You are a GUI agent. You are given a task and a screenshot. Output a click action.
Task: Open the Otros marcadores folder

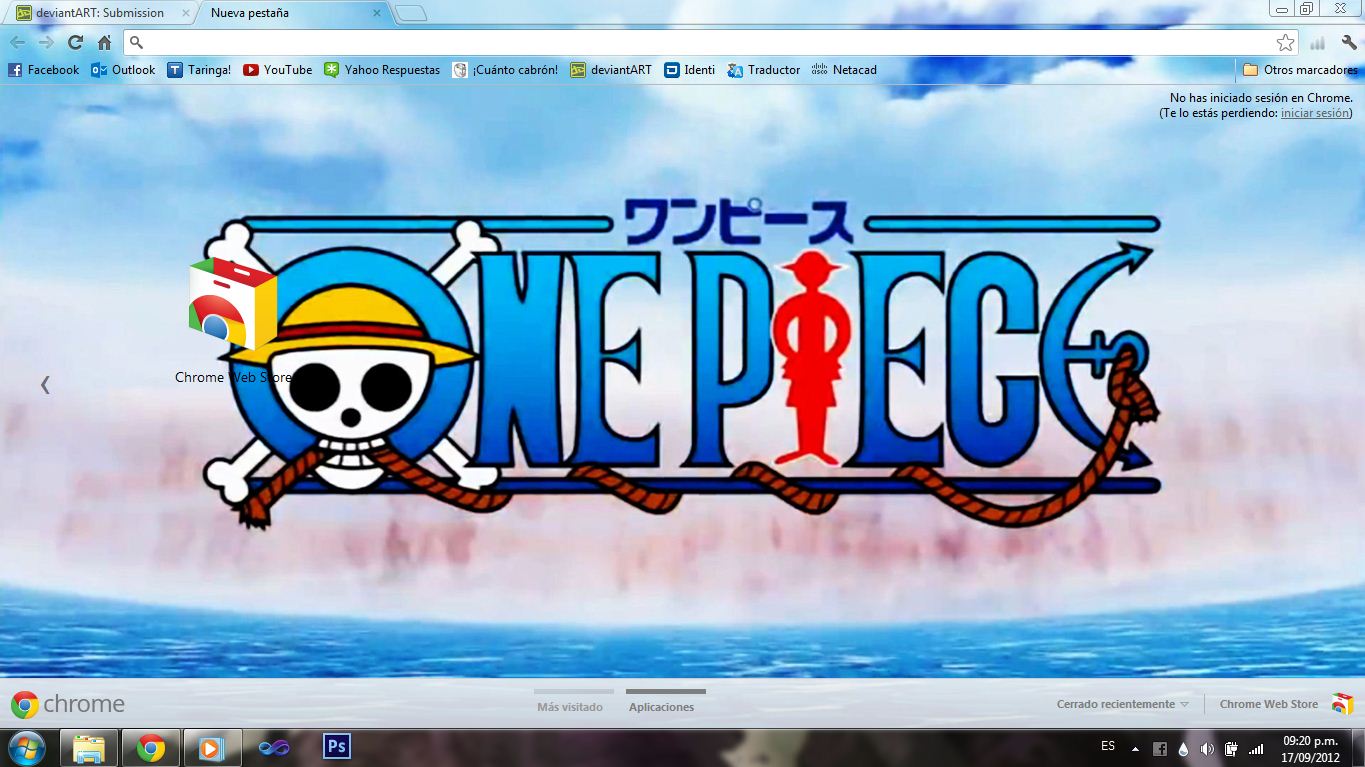(x=1300, y=70)
